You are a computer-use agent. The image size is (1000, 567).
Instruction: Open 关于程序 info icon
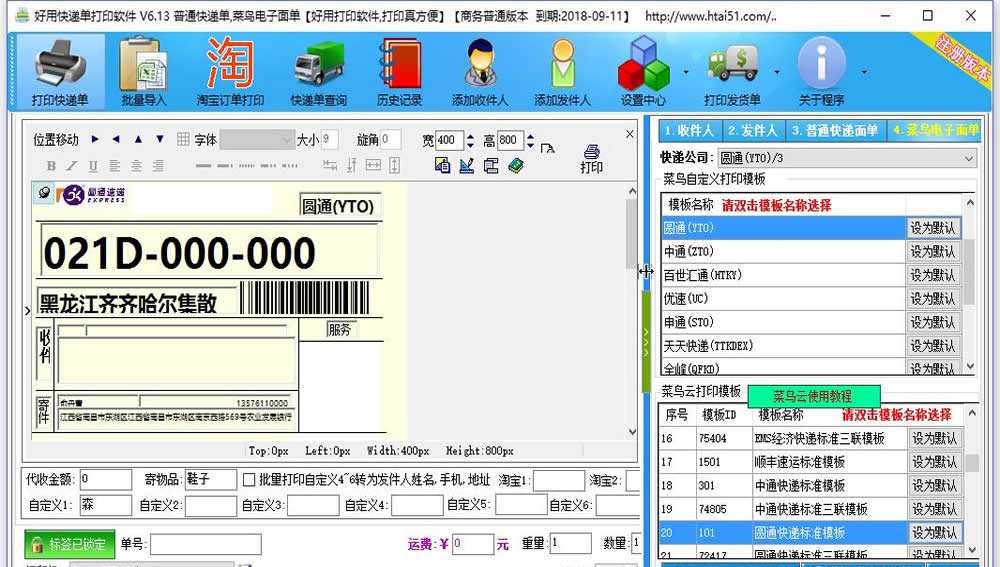click(x=821, y=71)
